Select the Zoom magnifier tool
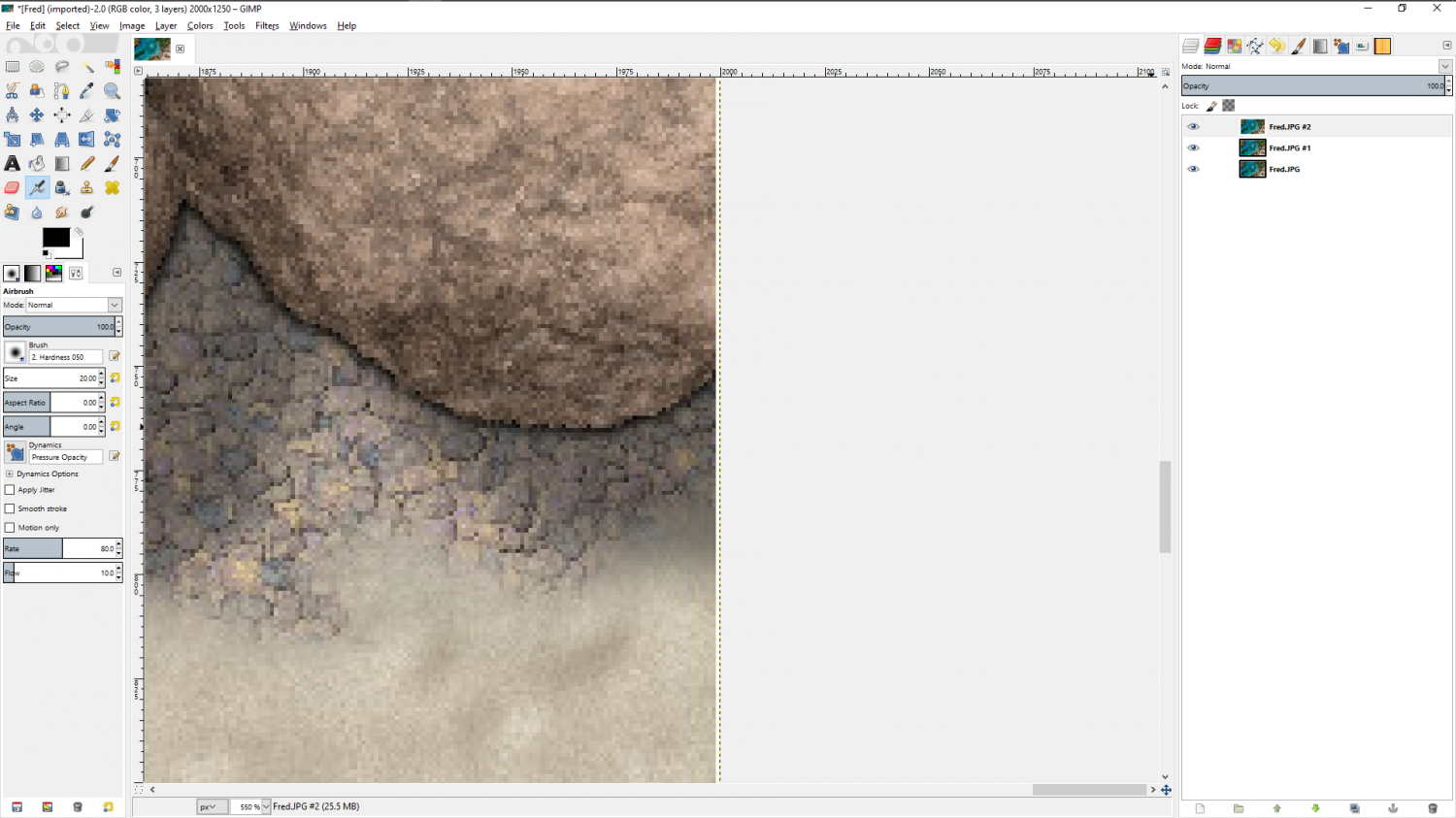1456x818 pixels. (113, 91)
